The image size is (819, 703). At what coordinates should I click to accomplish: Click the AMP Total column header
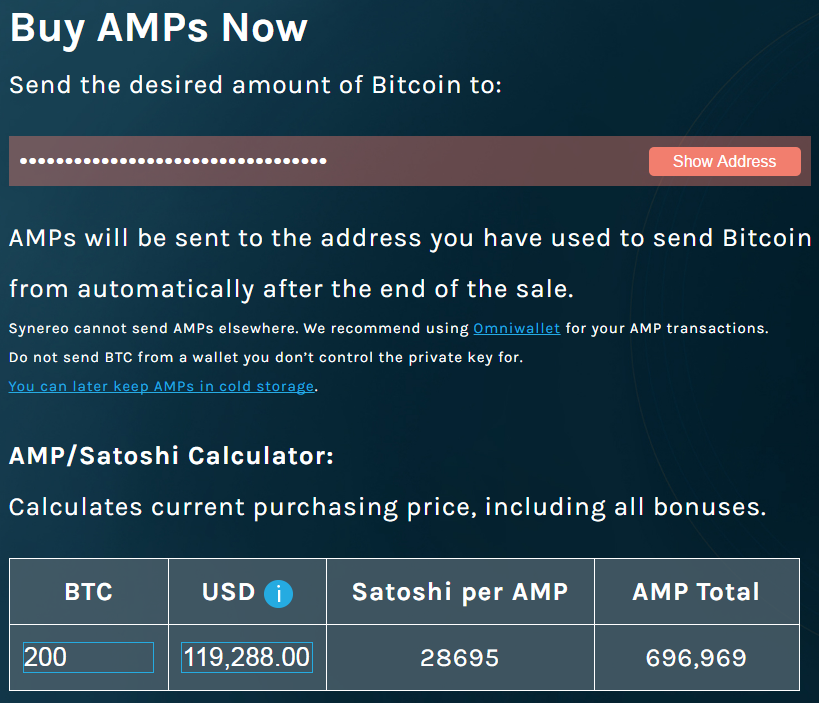696,592
